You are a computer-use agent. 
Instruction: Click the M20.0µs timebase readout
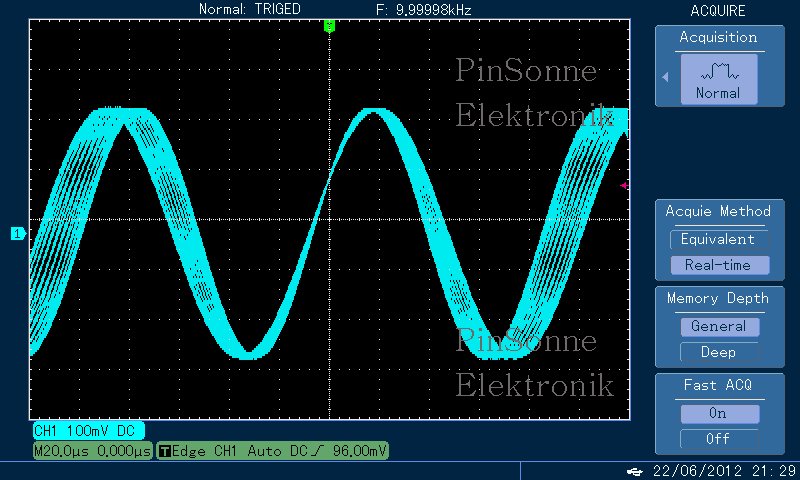pos(92,451)
